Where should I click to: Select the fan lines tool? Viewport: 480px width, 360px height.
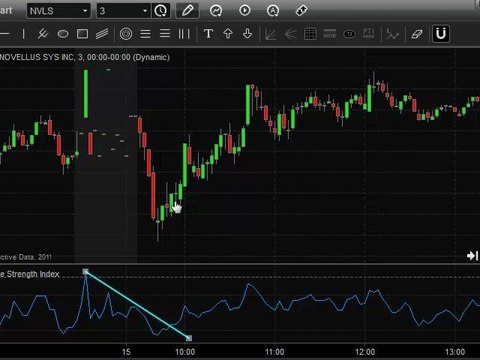pos(291,34)
